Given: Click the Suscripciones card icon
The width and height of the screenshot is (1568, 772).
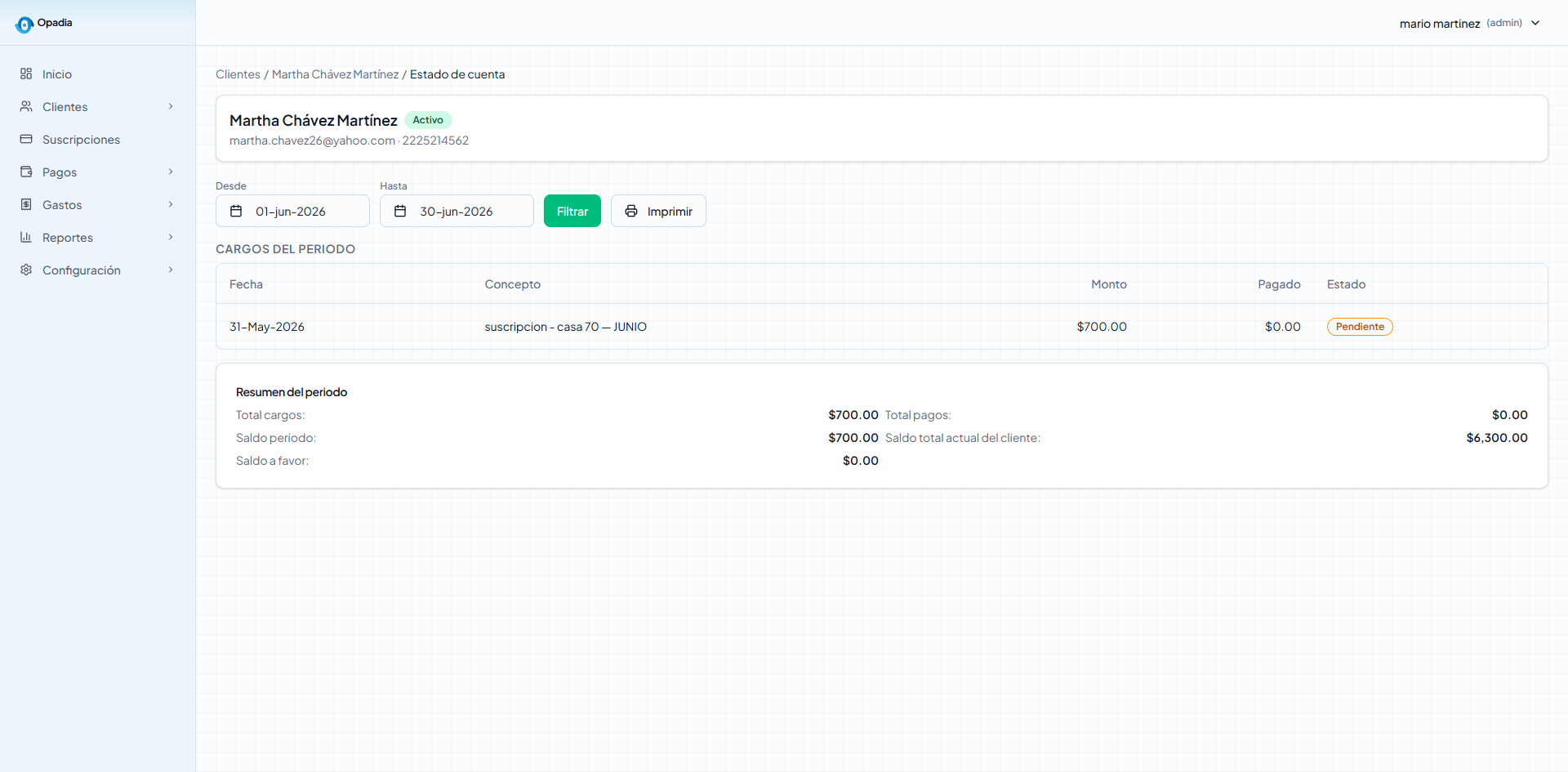Looking at the screenshot, I should click(x=26, y=139).
